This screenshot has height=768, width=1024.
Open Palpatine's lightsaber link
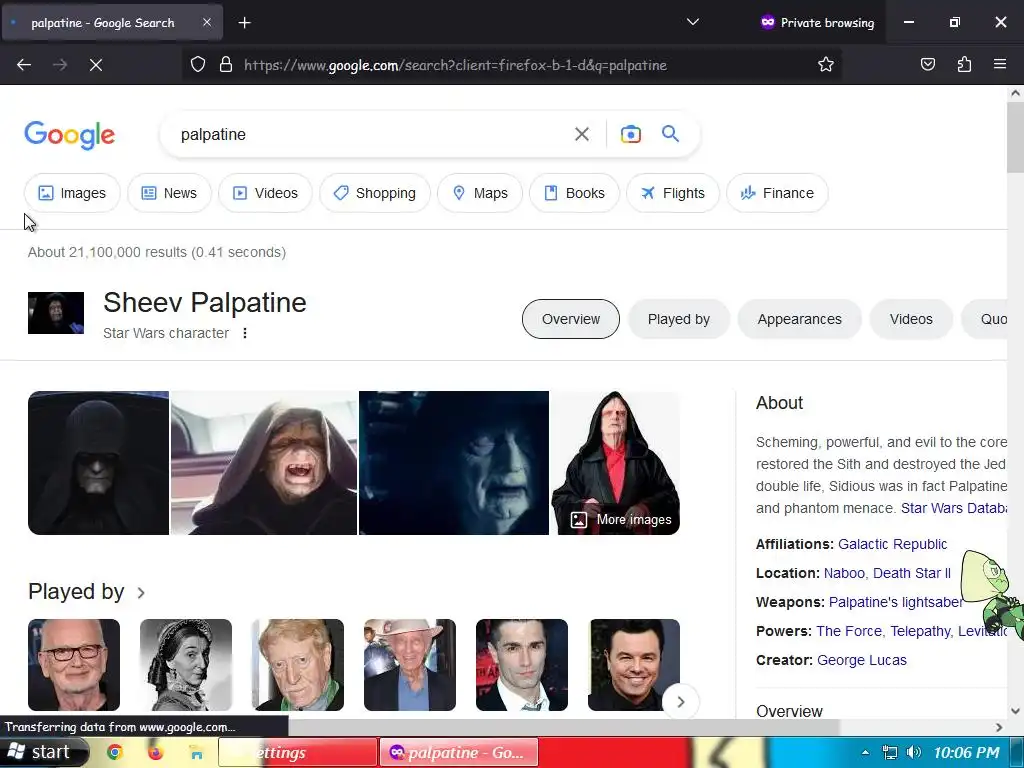tap(895, 602)
